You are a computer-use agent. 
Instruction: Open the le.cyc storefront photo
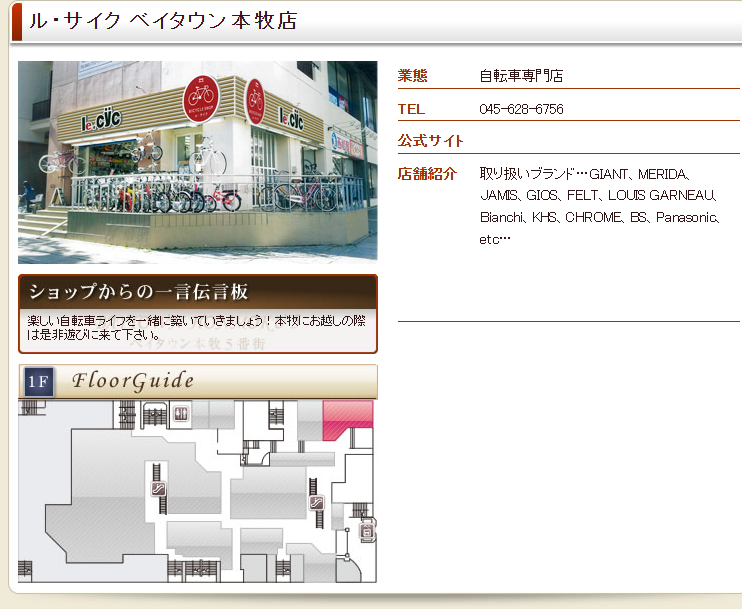click(197, 162)
